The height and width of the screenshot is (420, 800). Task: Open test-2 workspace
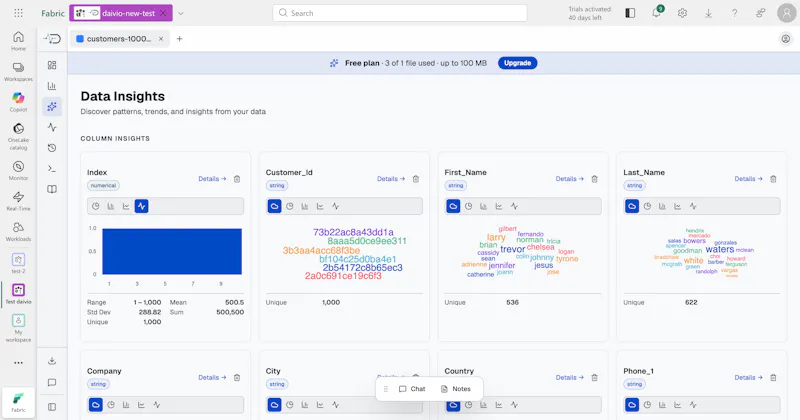coord(18,263)
